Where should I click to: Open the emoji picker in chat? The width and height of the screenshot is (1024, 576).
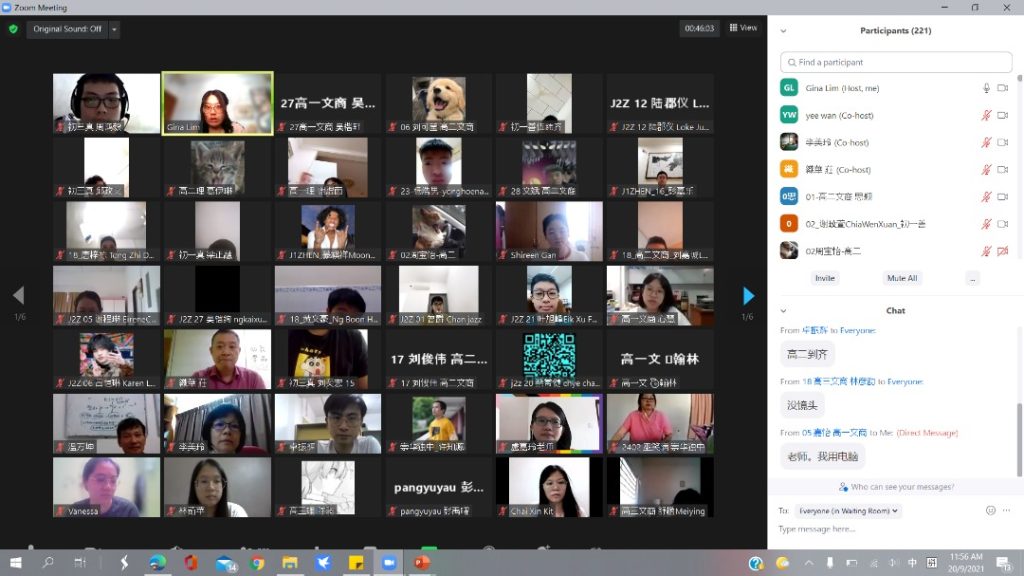coord(991,510)
